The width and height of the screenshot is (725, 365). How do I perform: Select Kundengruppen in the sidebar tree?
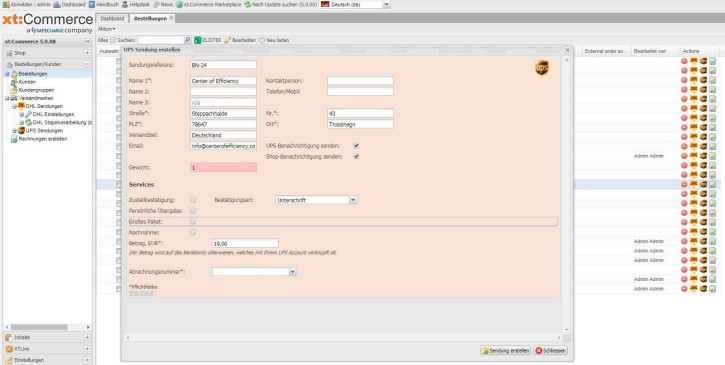click(x=36, y=90)
